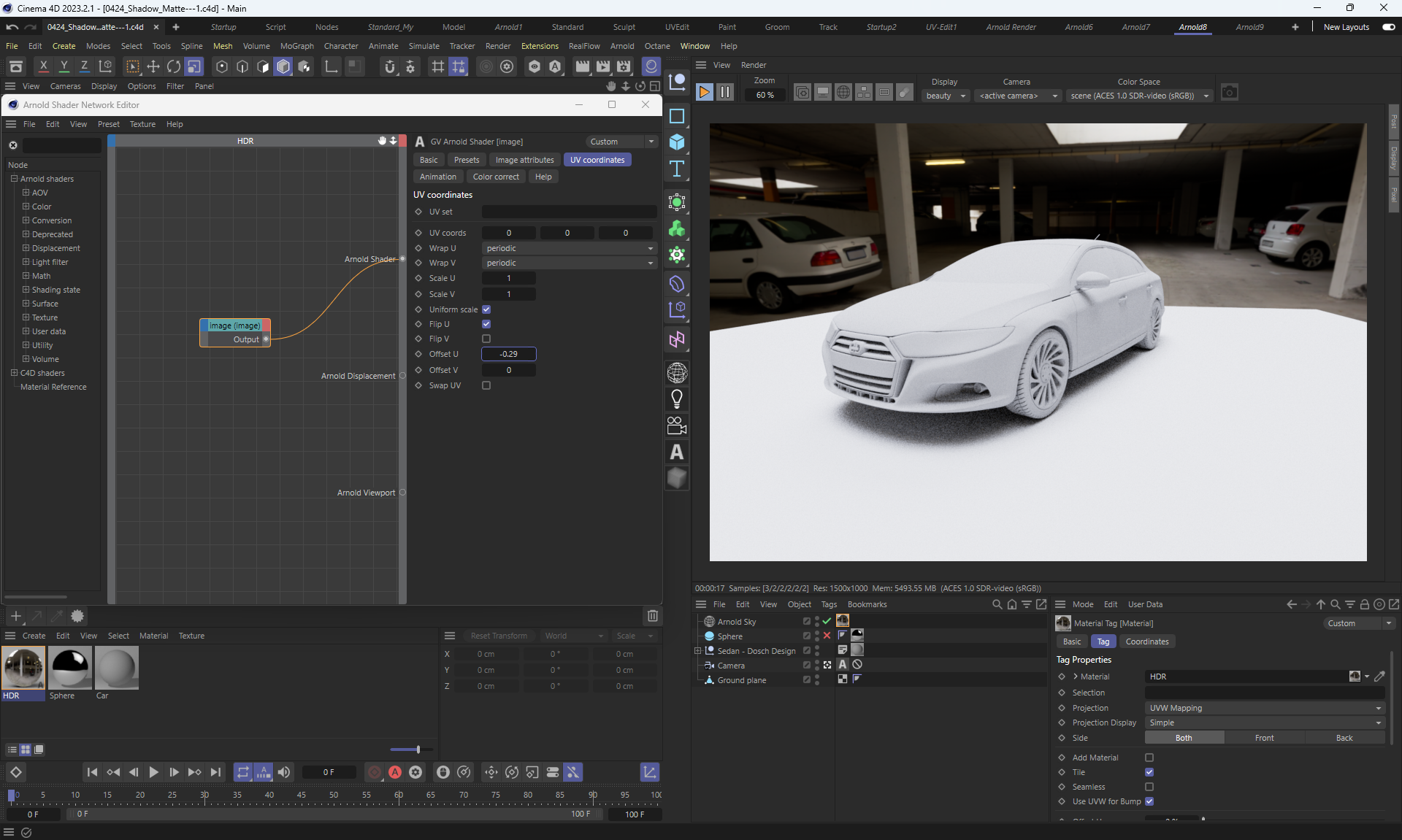Expand the Texture node category

click(x=26, y=317)
